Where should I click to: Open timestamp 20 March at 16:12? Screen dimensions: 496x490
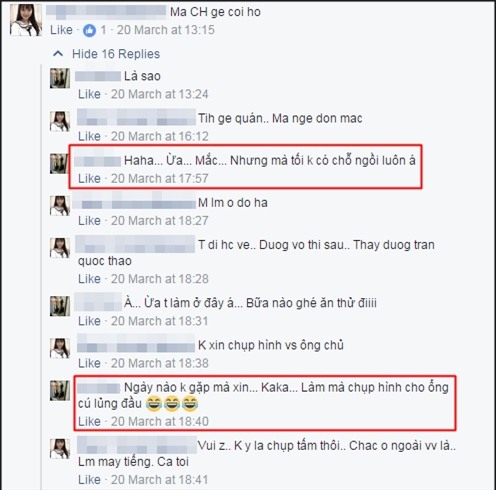(x=160, y=136)
